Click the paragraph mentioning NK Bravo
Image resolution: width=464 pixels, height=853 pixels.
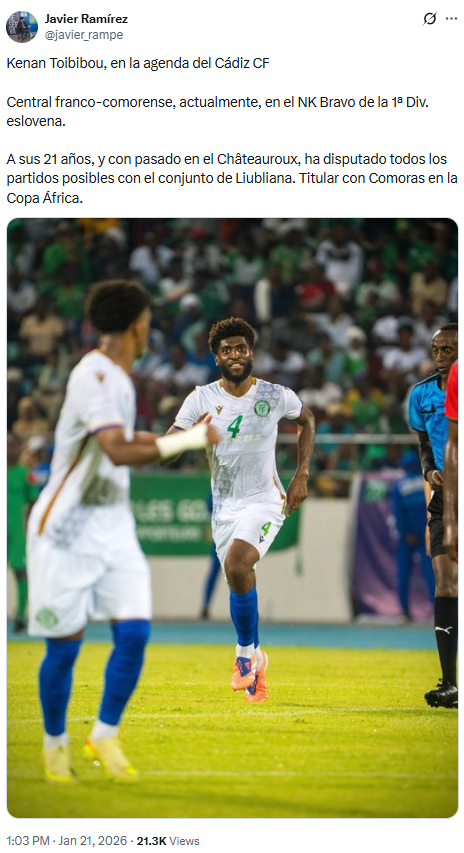(x=218, y=111)
